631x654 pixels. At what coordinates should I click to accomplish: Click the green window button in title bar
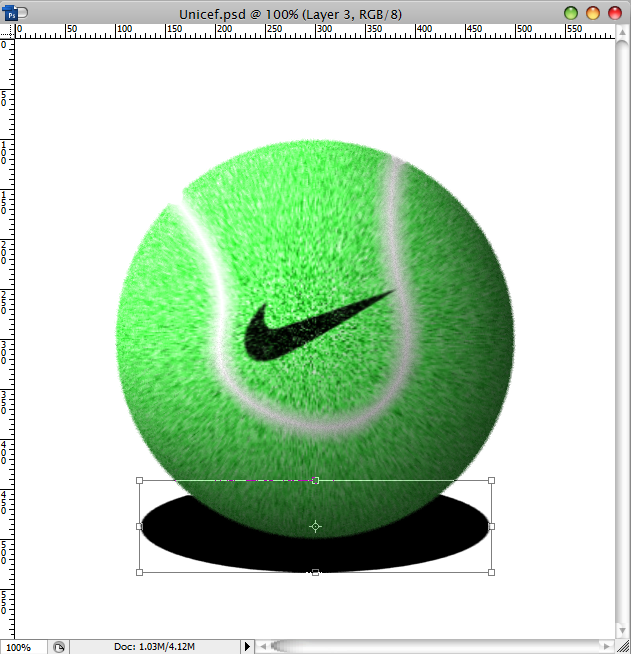570,13
